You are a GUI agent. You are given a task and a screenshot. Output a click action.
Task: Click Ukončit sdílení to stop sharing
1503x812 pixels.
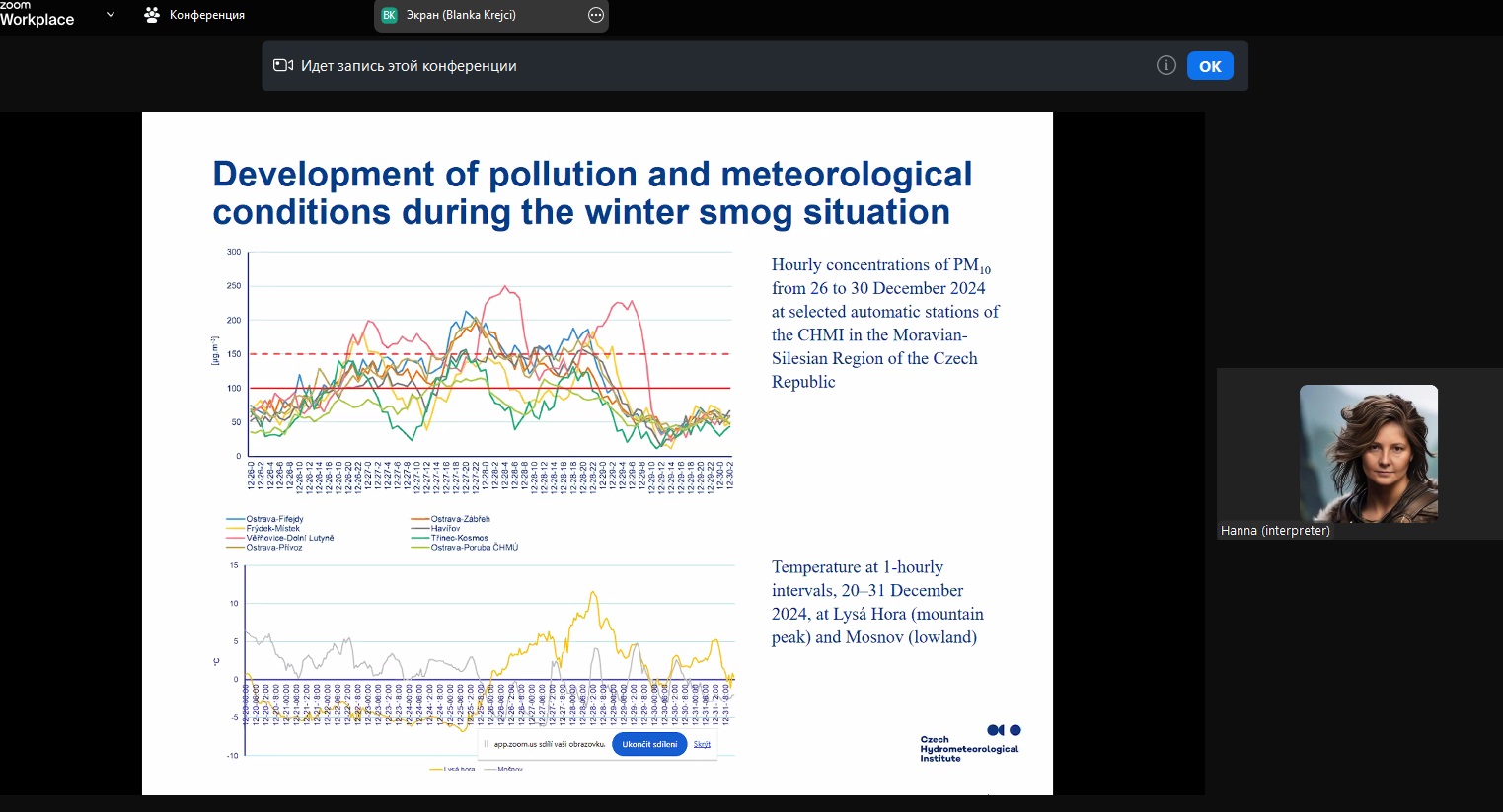click(x=649, y=744)
